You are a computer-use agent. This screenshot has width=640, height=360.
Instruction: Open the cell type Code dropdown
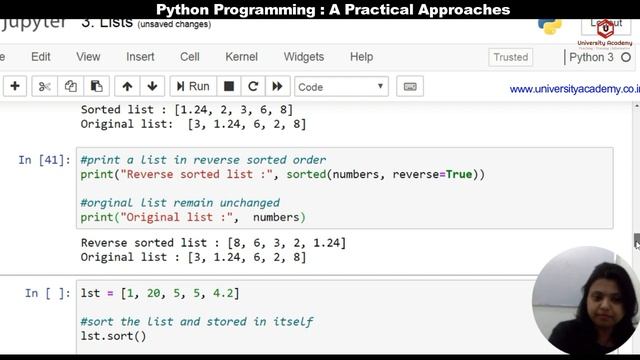(x=341, y=87)
